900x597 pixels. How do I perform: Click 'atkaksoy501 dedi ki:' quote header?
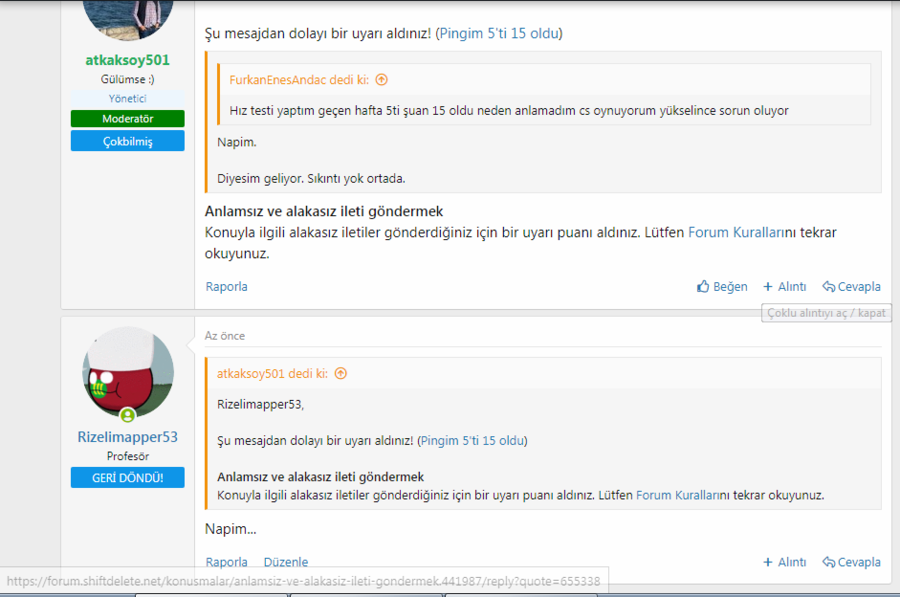pyautogui.click(x=272, y=374)
